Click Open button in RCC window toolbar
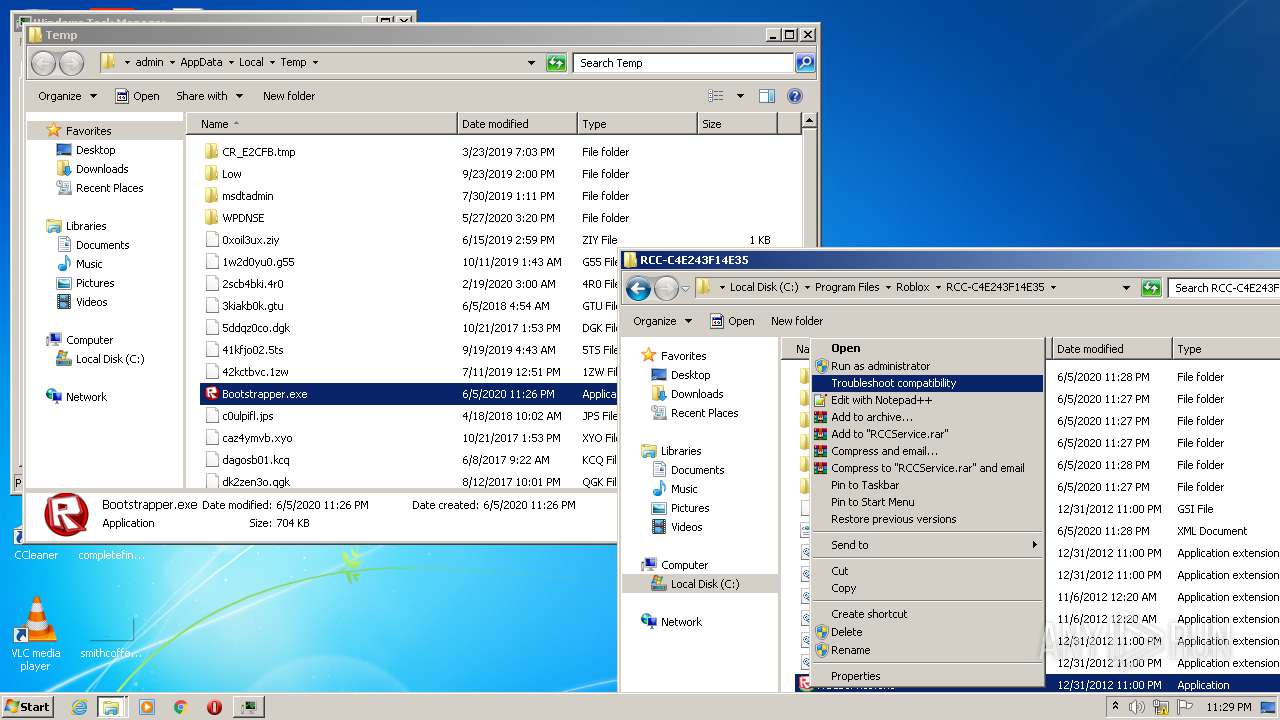This screenshot has width=1280, height=720. point(732,321)
